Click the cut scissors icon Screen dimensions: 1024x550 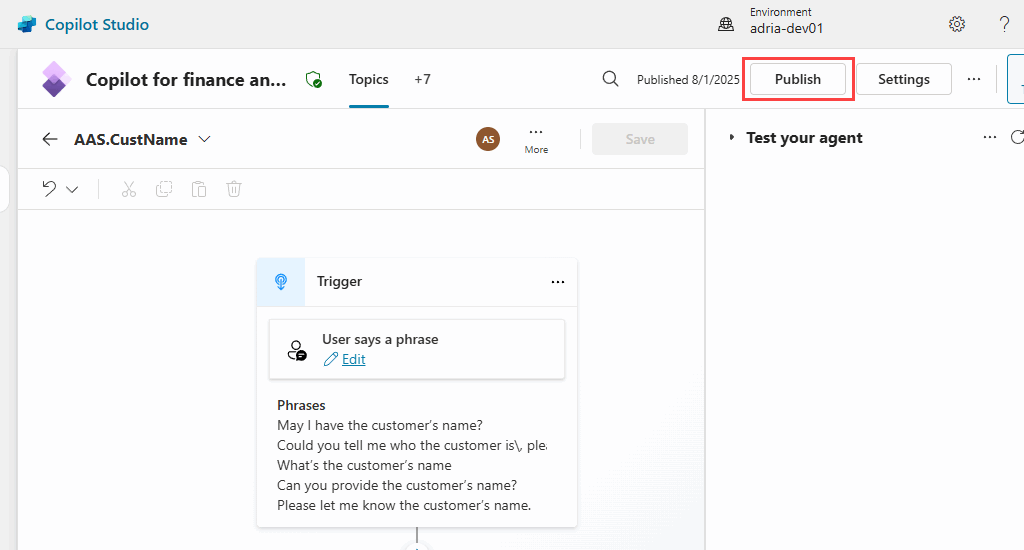(129, 189)
